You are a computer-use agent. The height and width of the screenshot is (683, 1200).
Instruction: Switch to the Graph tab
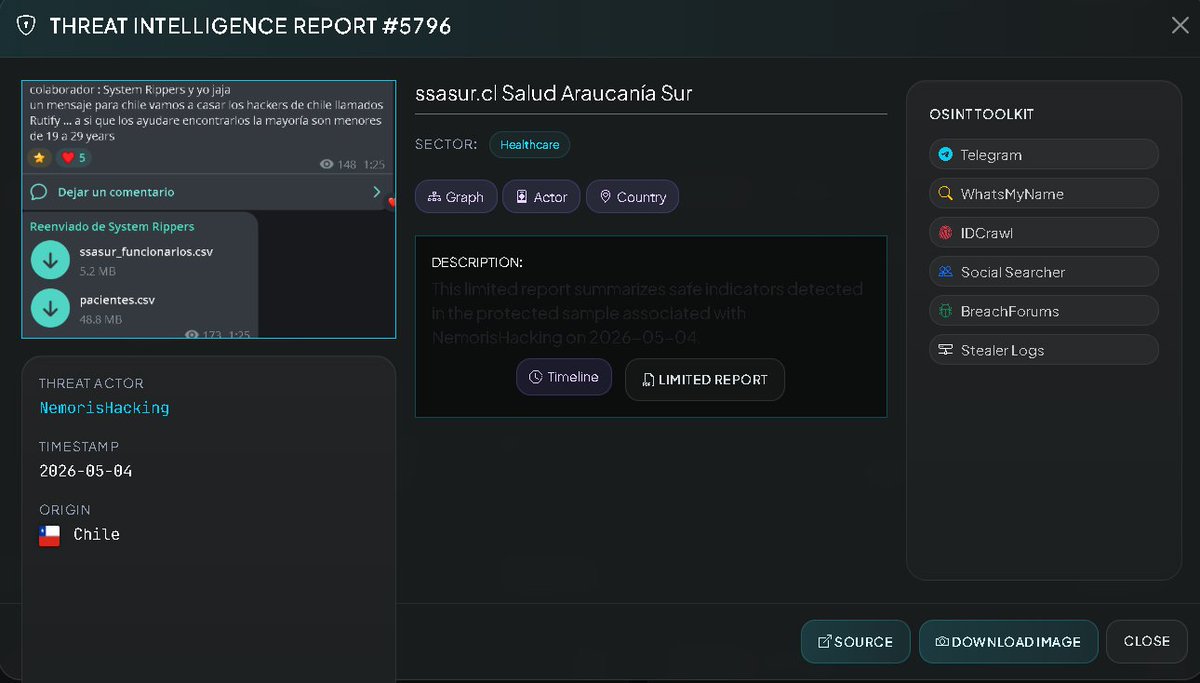tap(456, 197)
